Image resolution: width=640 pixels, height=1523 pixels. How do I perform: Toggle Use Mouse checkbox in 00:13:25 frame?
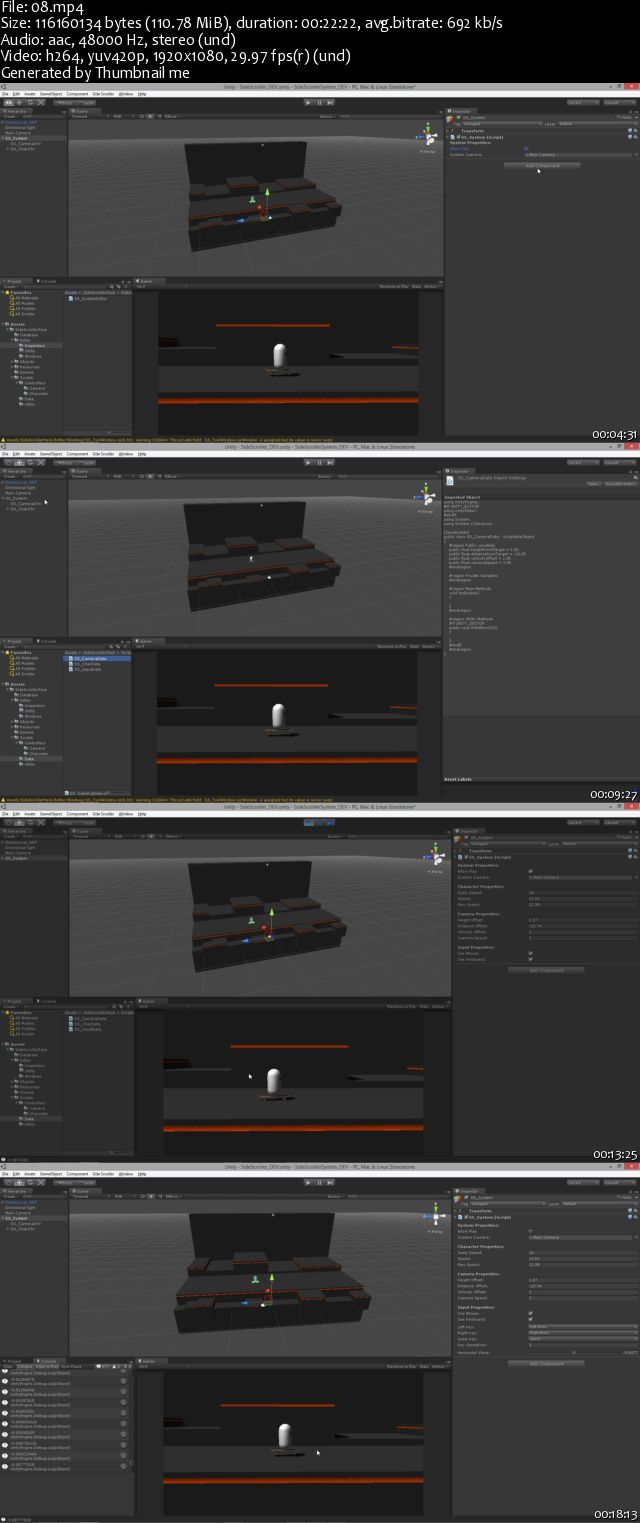tap(530, 953)
